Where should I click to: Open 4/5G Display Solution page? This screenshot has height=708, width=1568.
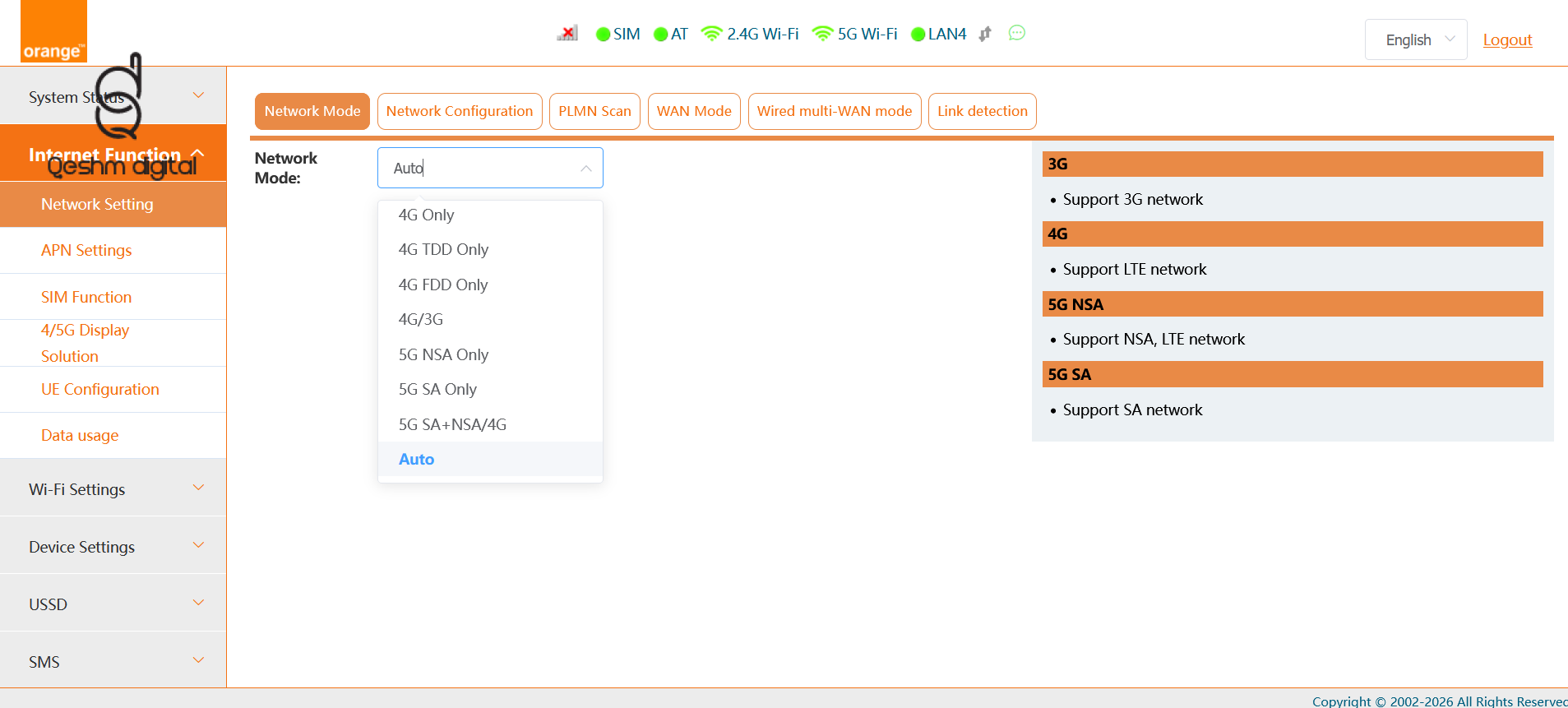113,343
